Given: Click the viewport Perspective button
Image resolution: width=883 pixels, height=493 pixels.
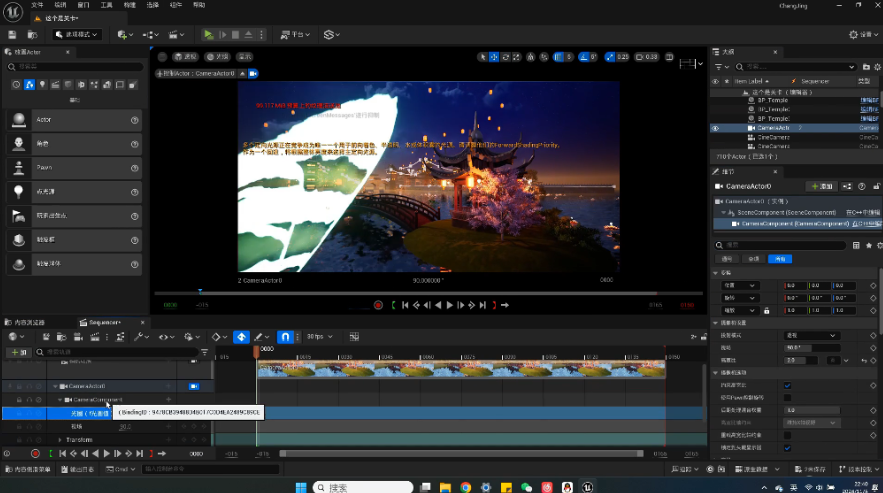Looking at the screenshot, I should [x=185, y=57].
